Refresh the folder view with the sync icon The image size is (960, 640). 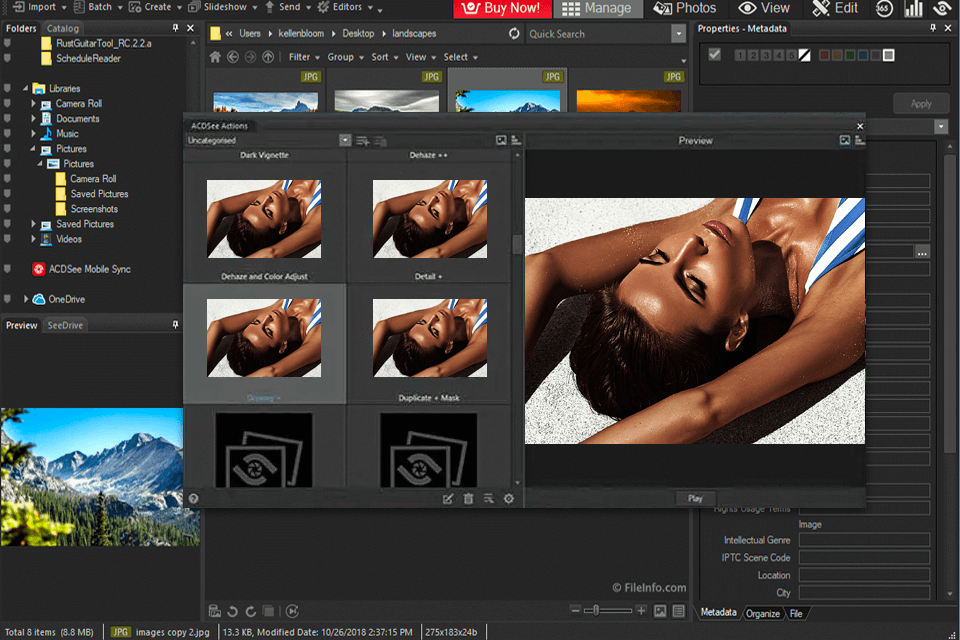(x=514, y=33)
